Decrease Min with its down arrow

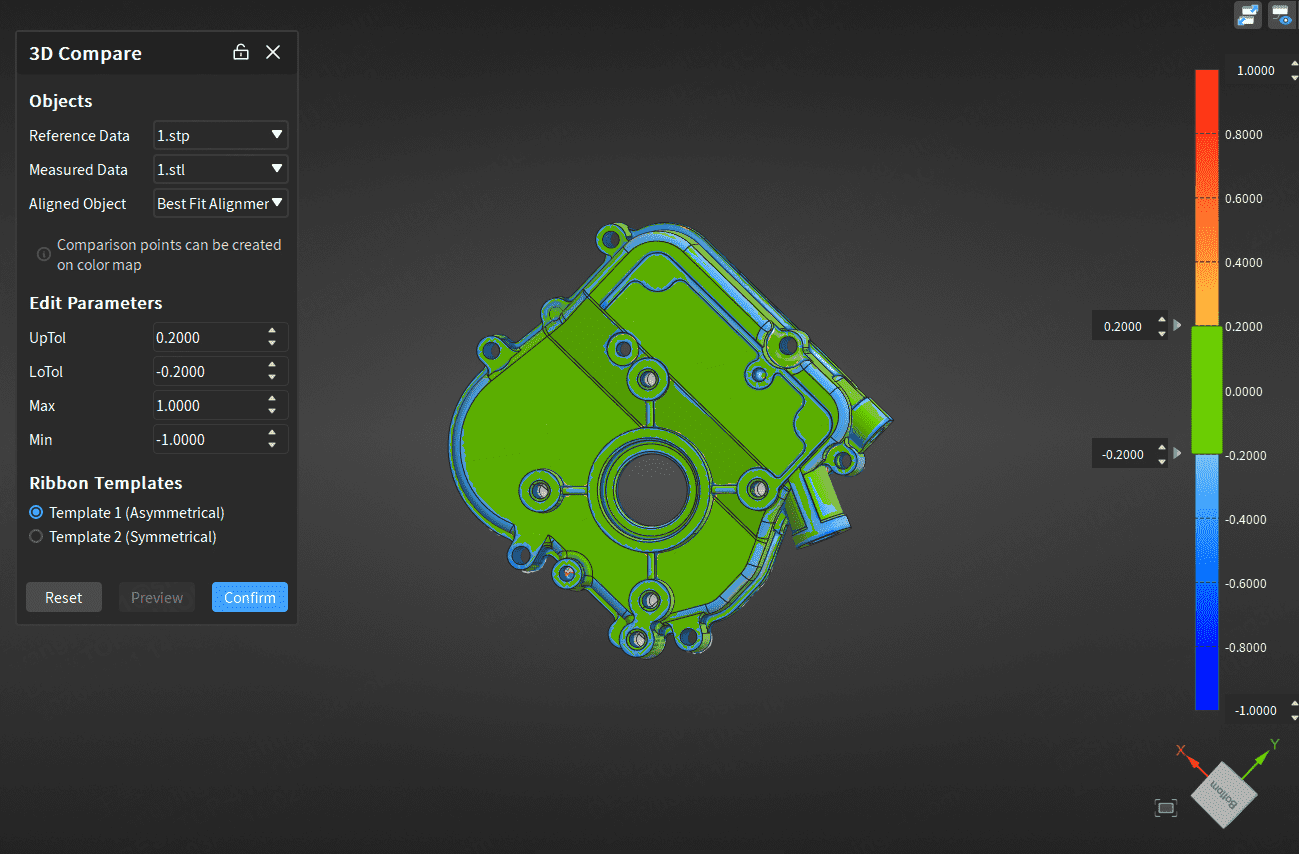[272, 445]
